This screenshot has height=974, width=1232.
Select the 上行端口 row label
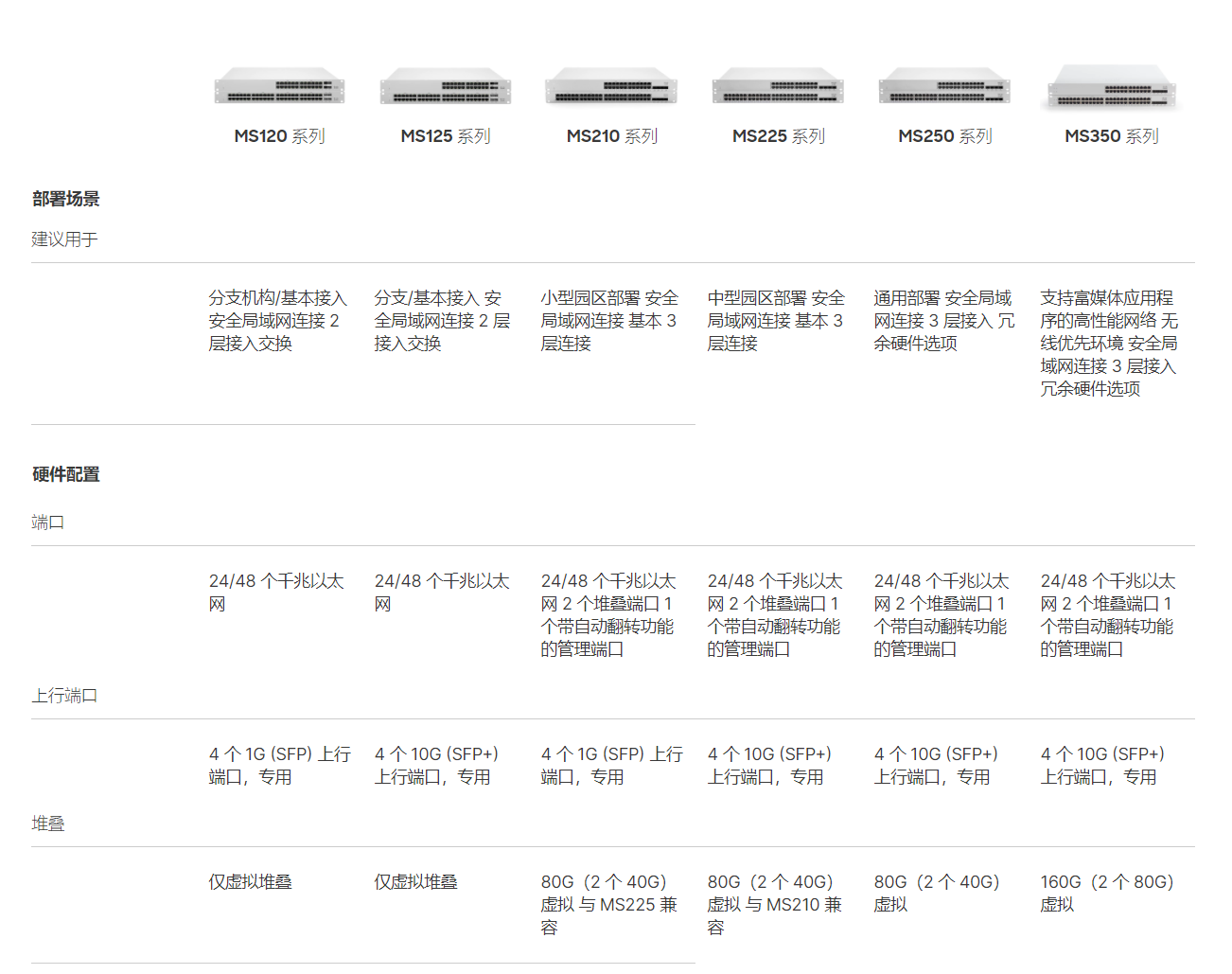(x=64, y=696)
